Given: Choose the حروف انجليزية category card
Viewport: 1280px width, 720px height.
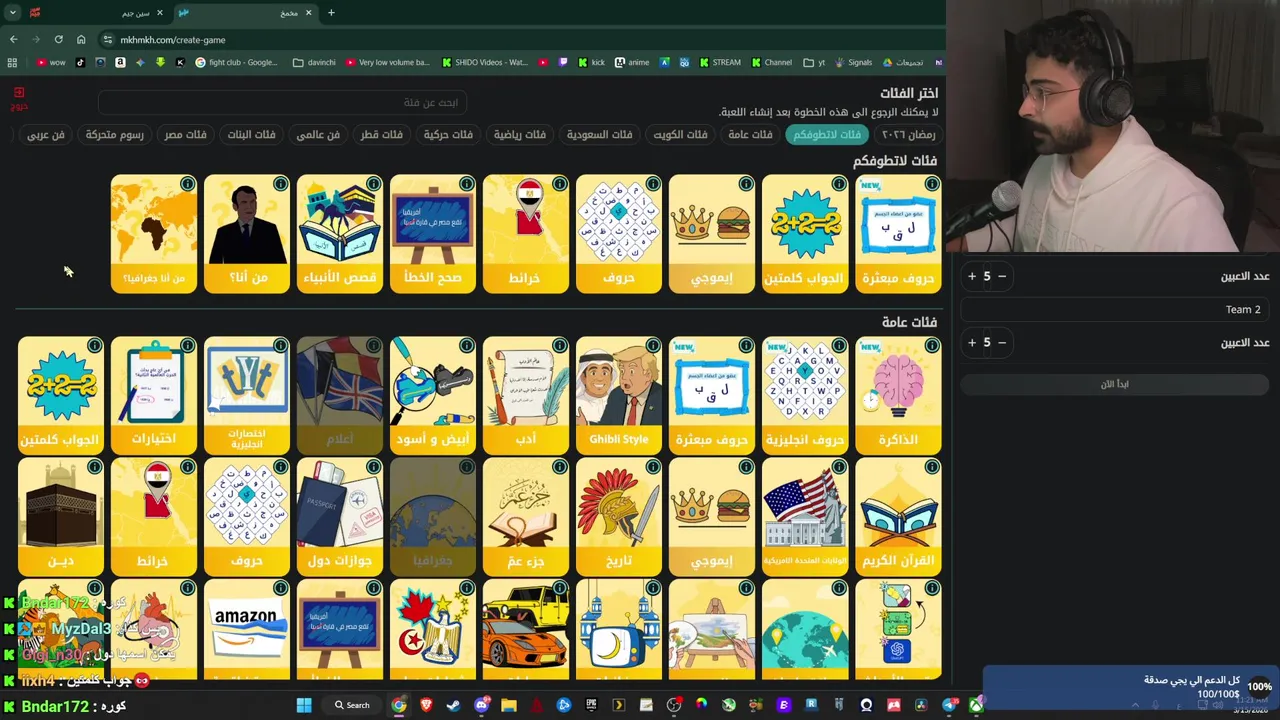Looking at the screenshot, I should pyautogui.click(x=804, y=395).
